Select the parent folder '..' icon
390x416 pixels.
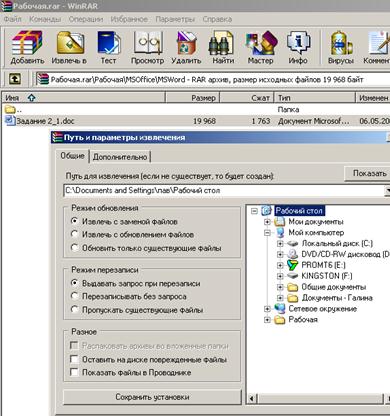click(x=10, y=109)
